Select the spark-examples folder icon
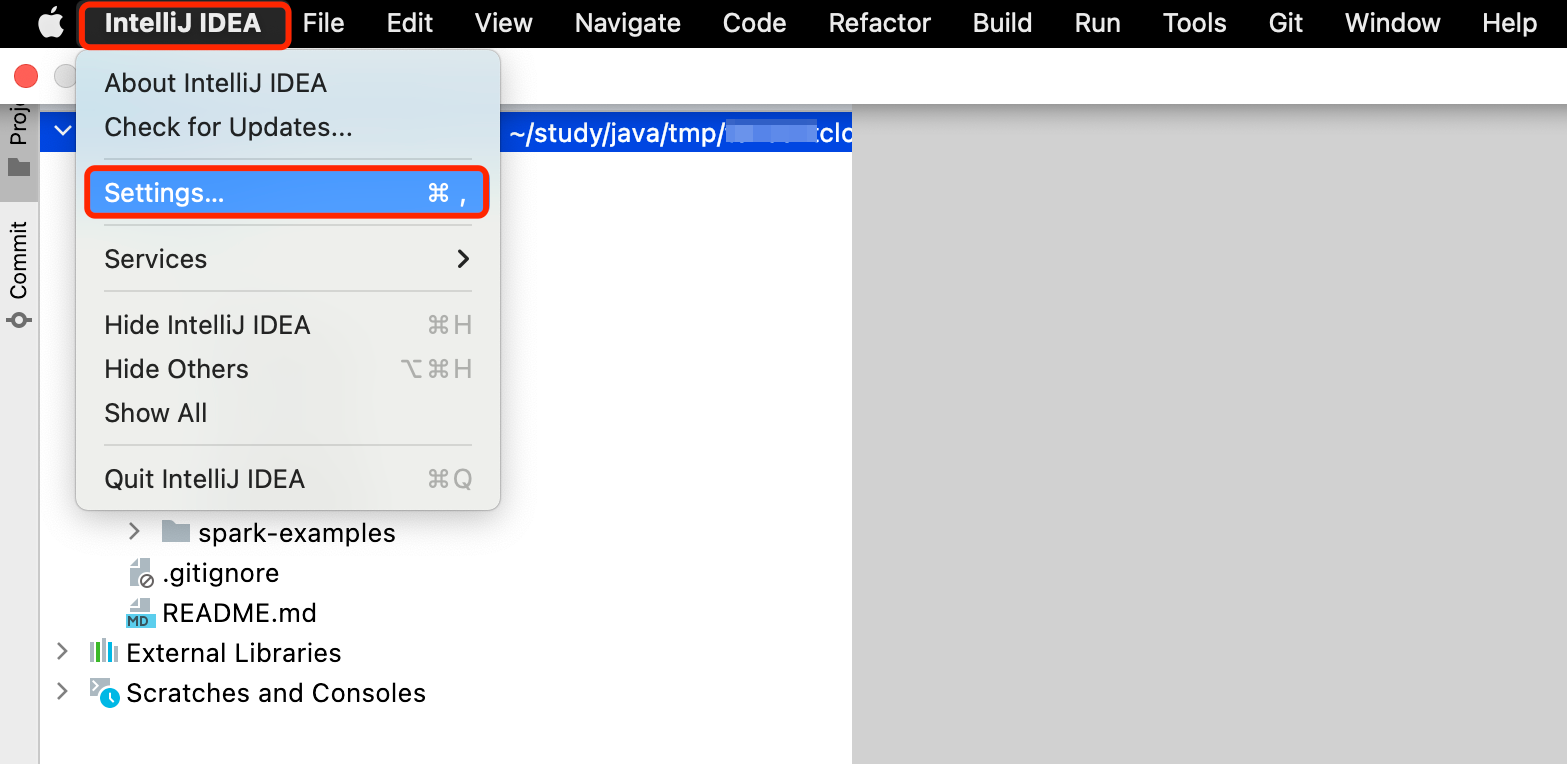 (x=176, y=532)
